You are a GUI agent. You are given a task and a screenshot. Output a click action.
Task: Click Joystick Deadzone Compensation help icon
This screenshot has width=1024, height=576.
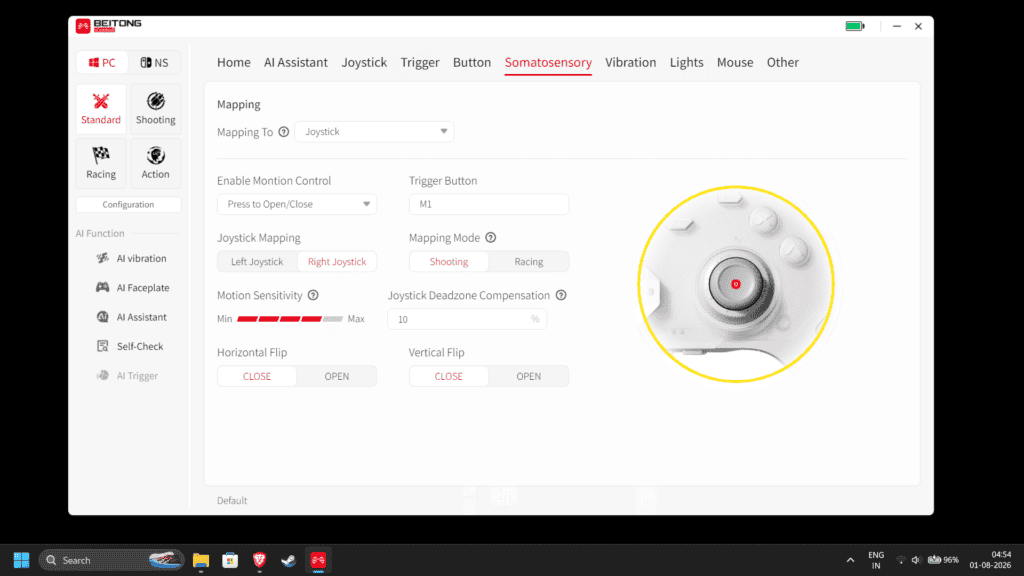pos(561,295)
